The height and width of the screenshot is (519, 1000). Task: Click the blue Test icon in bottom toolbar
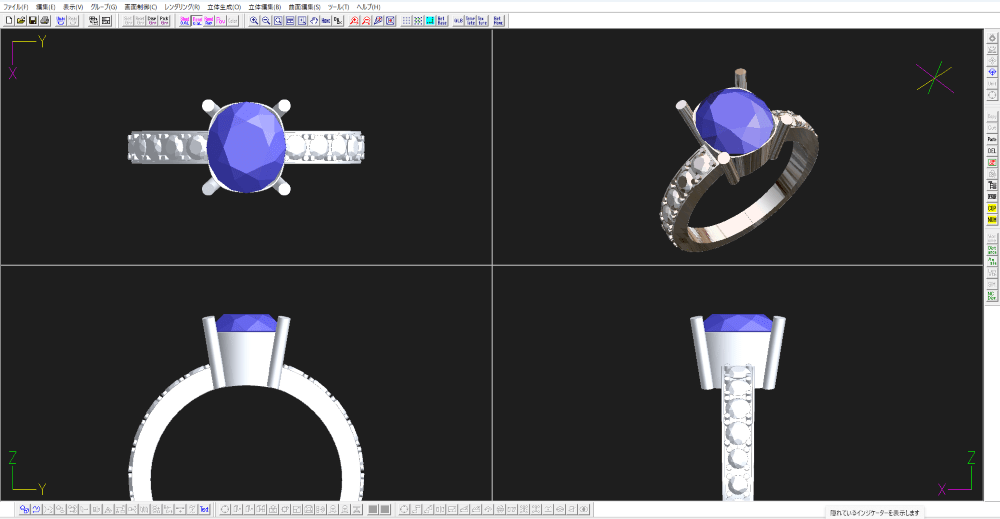click(204, 509)
